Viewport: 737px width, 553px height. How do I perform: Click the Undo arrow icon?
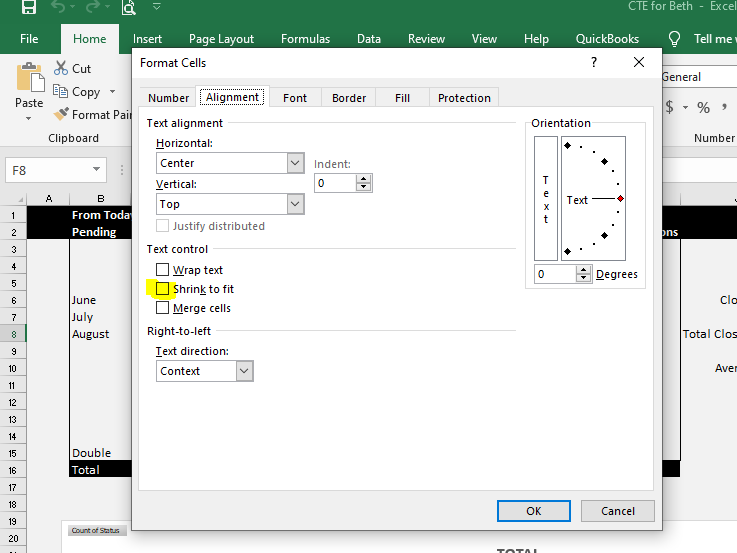click(x=58, y=7)
